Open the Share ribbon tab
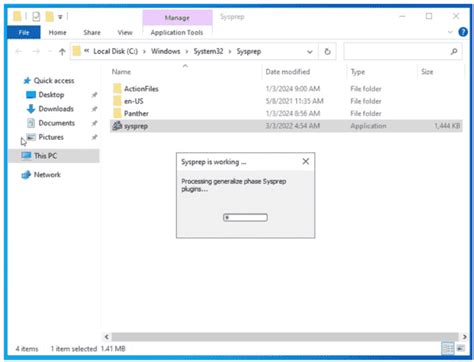 click(x=92, y=32)
